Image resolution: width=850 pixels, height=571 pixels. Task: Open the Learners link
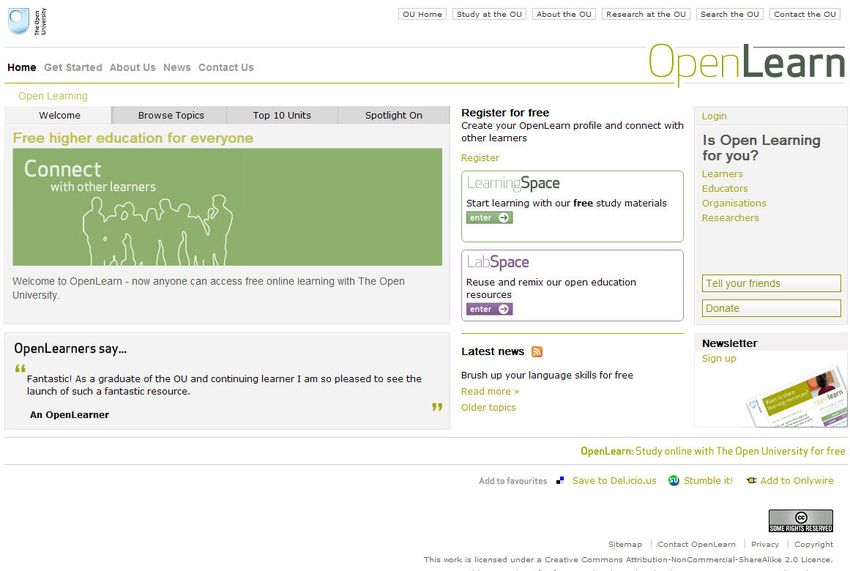(722, 174)
